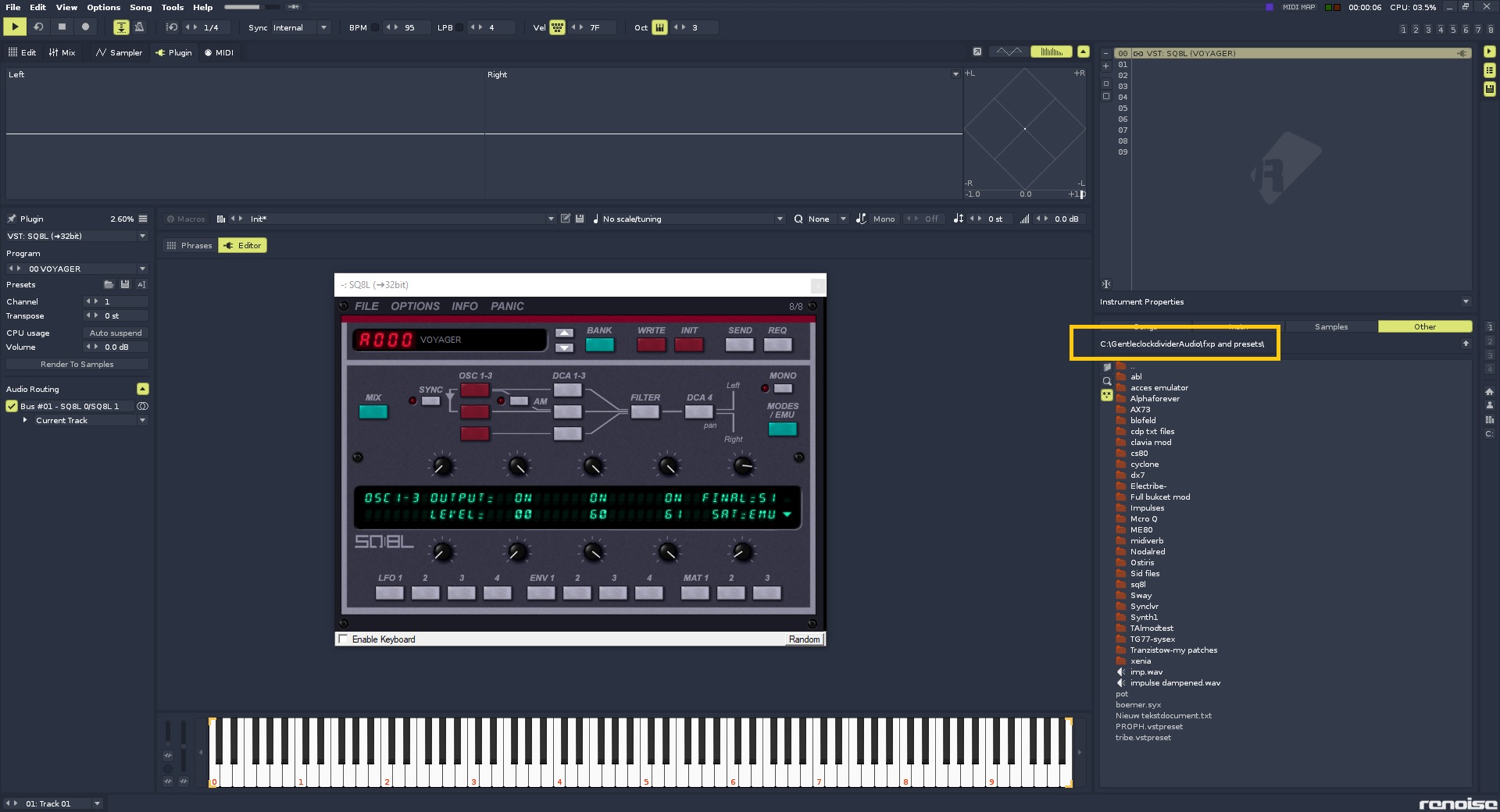Open the Options menu

pos(103,7)
